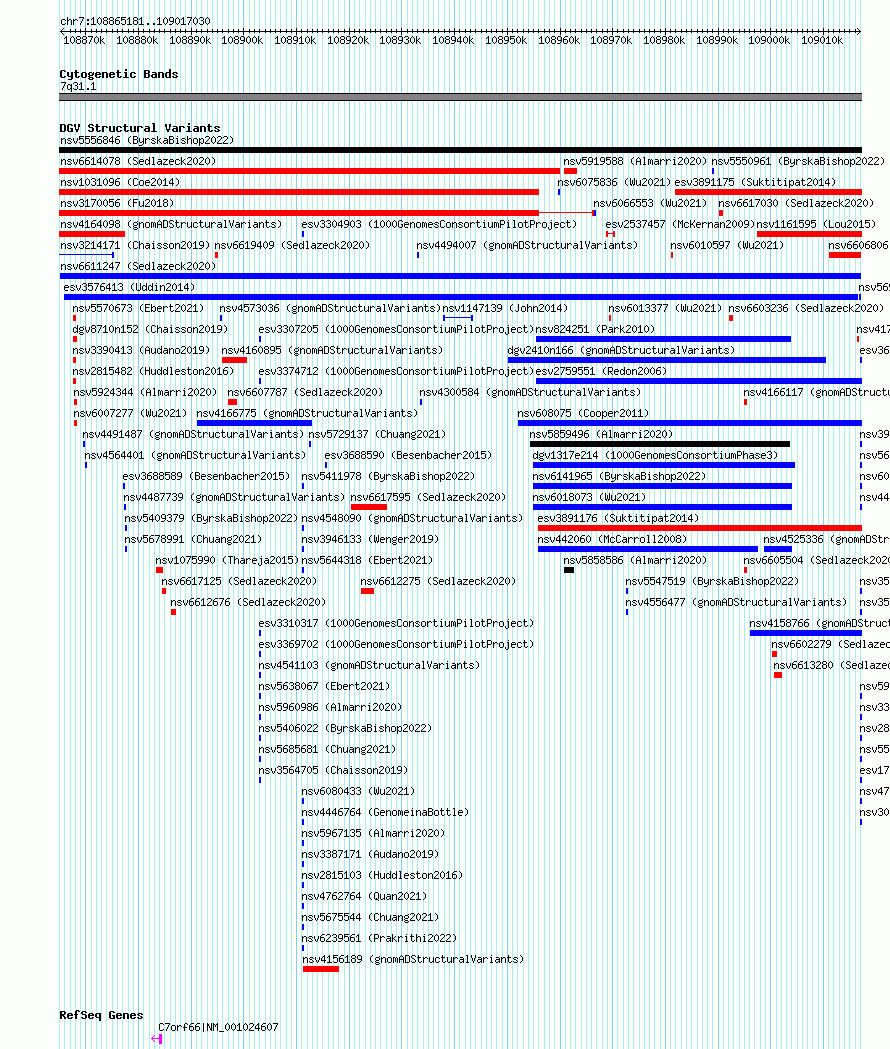Click the blue nsv4166775 variant bar
The height and width of the screenshot is (1049, 890).
click(254, 423)
